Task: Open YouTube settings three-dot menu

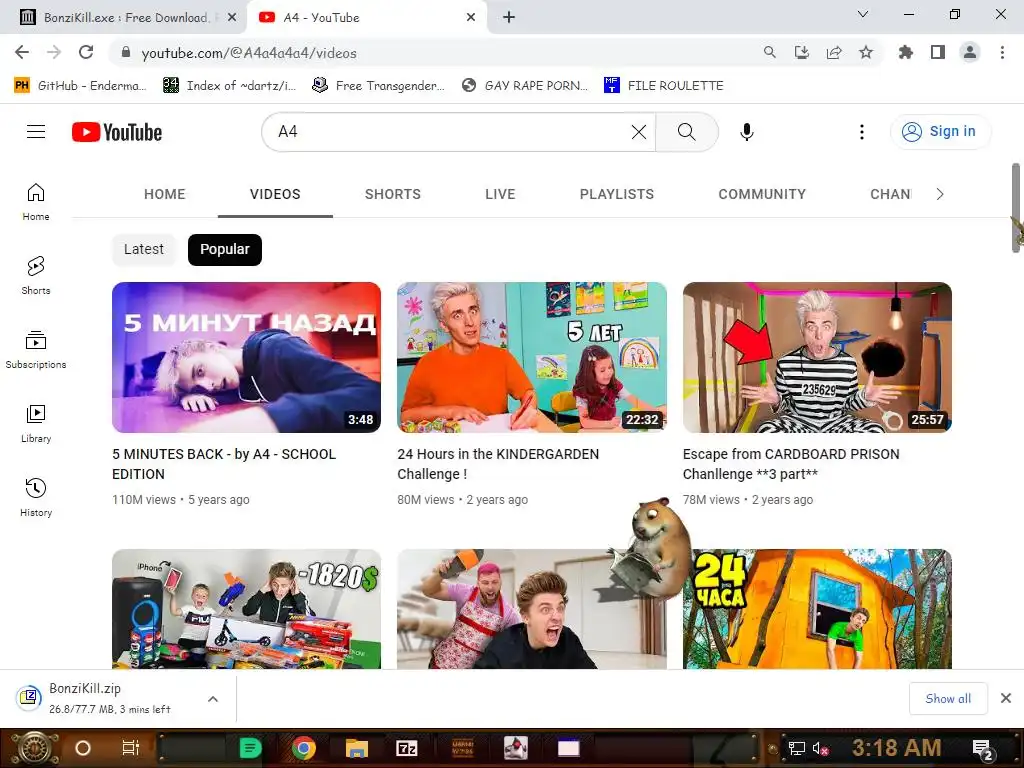Action: click(862, 132)
